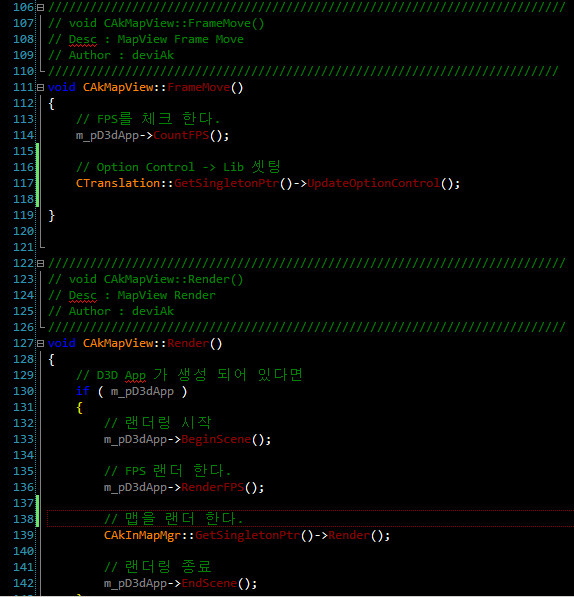The image size is (574, 597).
Task: Click the Render call at end of line 139
Action: (349, 535)
